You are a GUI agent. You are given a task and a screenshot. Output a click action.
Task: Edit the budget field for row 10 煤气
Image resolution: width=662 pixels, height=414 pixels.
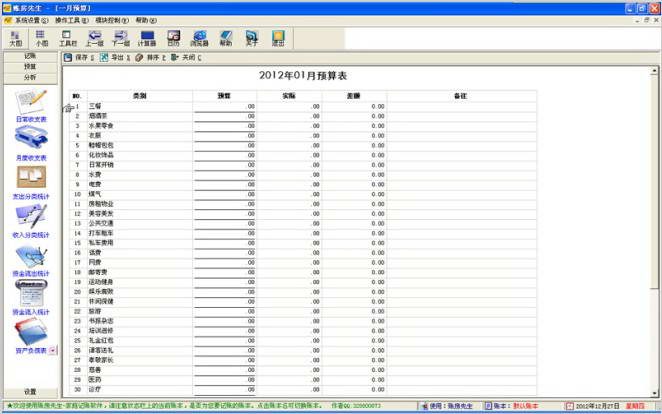225,194
